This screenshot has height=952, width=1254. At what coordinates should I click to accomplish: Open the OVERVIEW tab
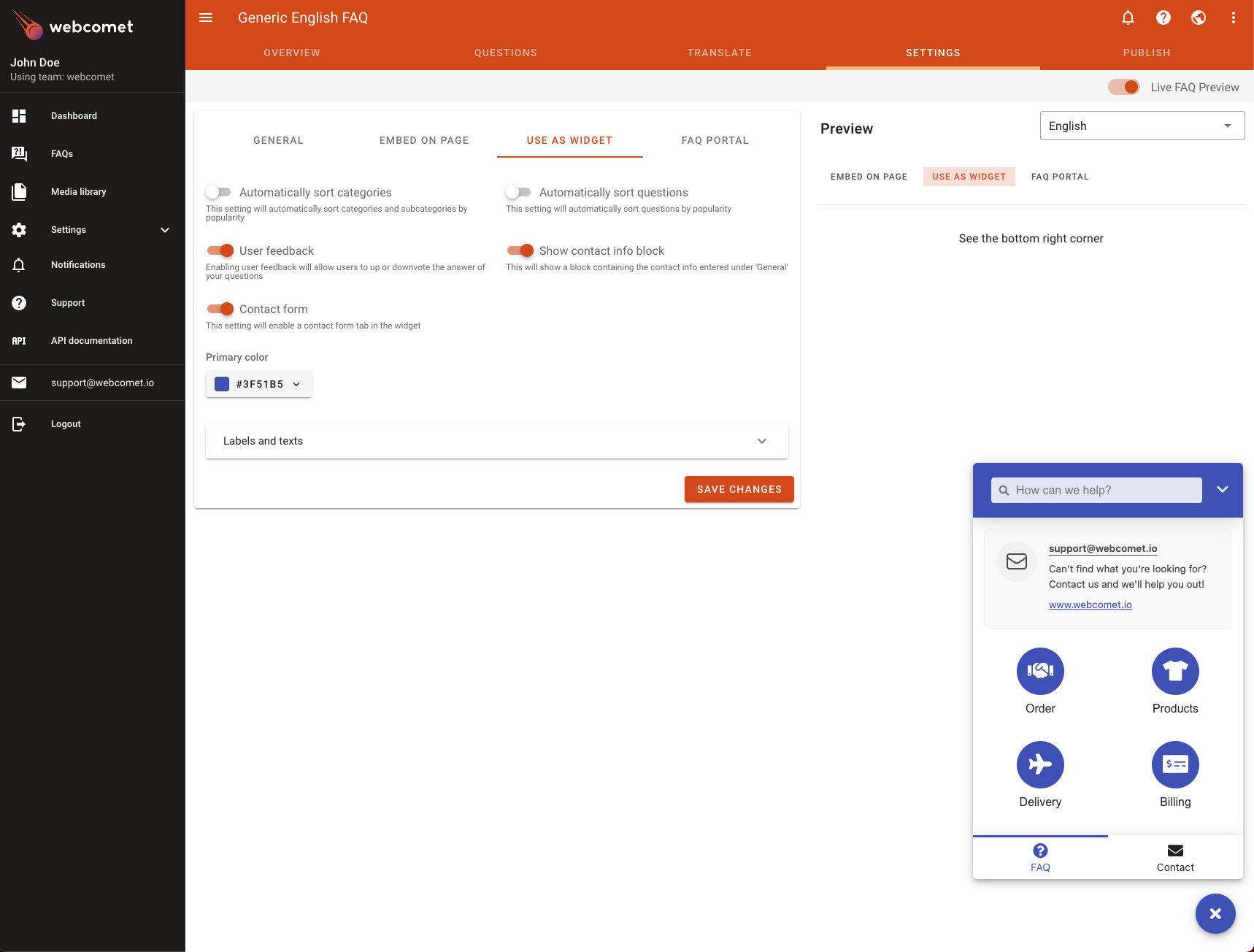(292, 53)
